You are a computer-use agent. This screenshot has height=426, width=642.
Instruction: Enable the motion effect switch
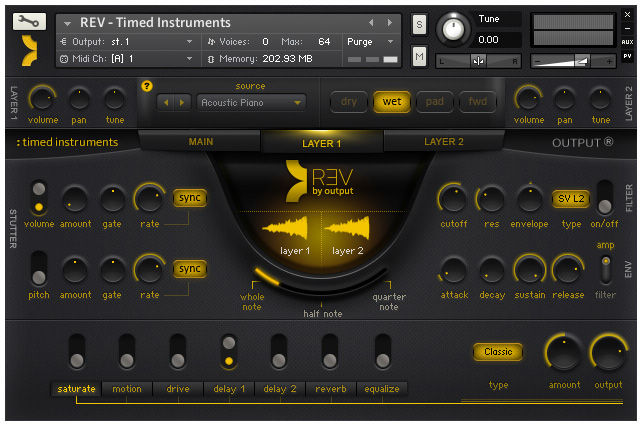[127, 351]
